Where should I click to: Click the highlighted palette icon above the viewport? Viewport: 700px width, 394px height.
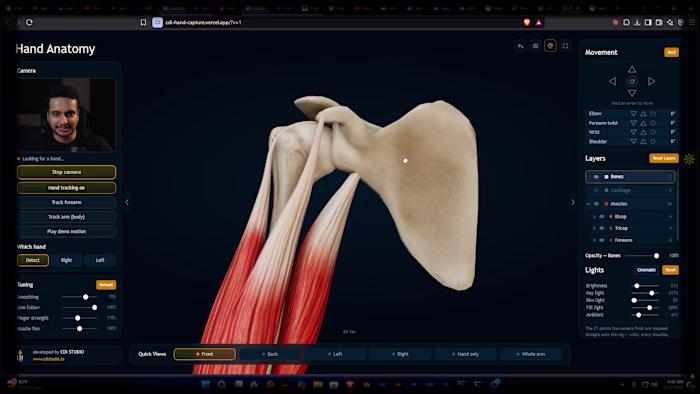click(x=550, y=46)
